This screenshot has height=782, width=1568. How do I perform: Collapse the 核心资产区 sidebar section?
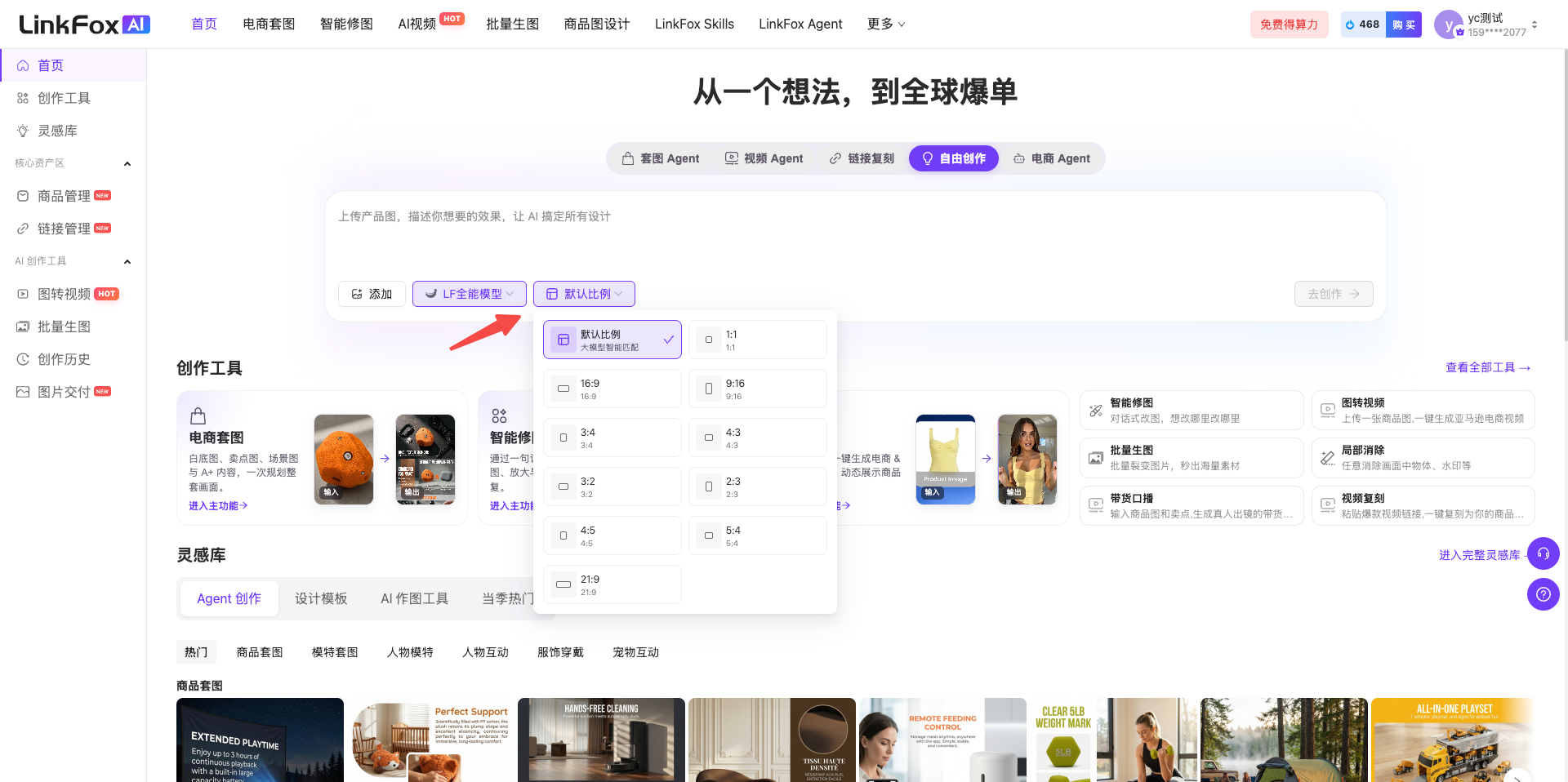coord(127,164)
